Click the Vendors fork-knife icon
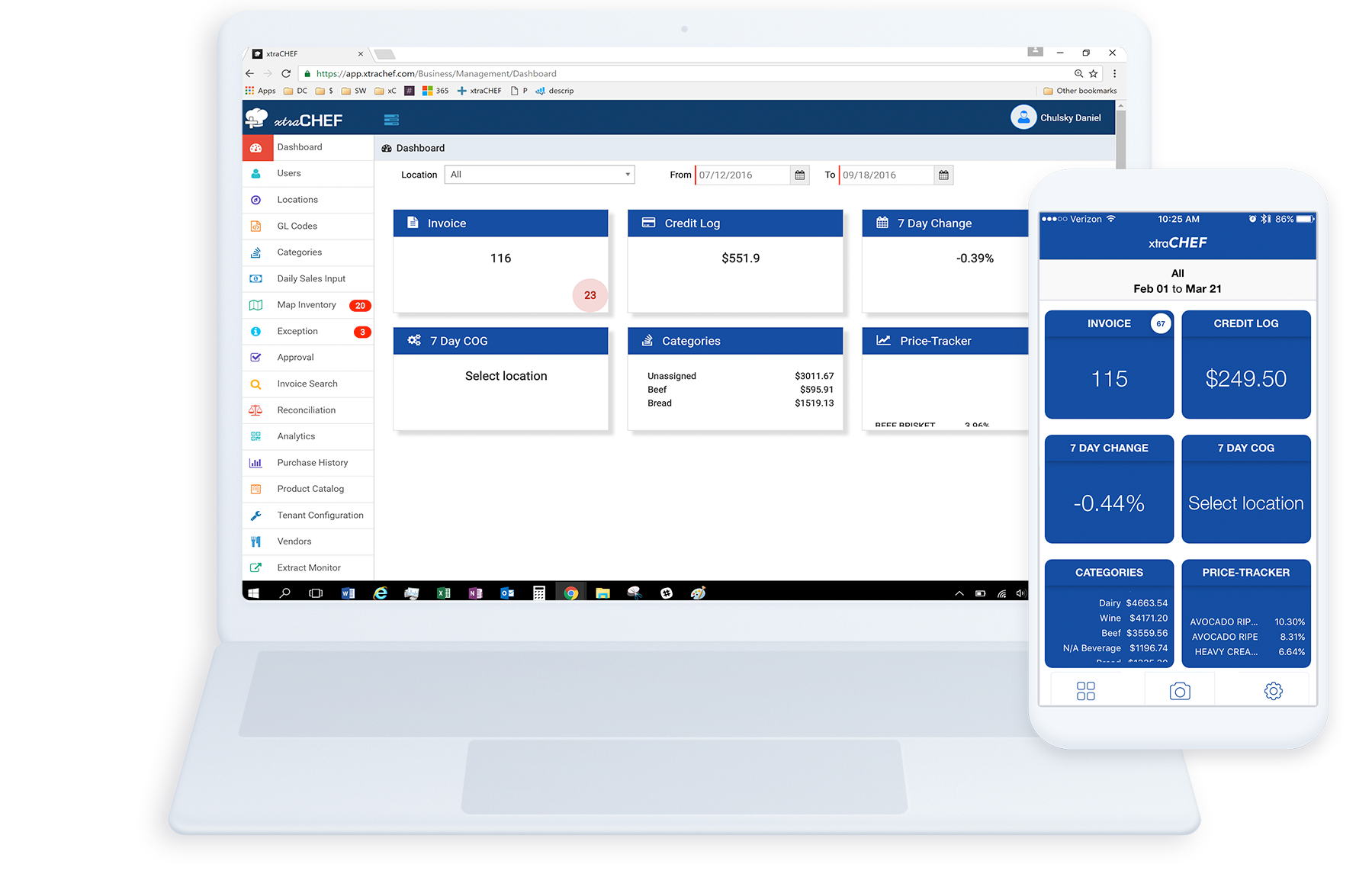The height and width of the screenshot is (877, 1372). [256, 541]
